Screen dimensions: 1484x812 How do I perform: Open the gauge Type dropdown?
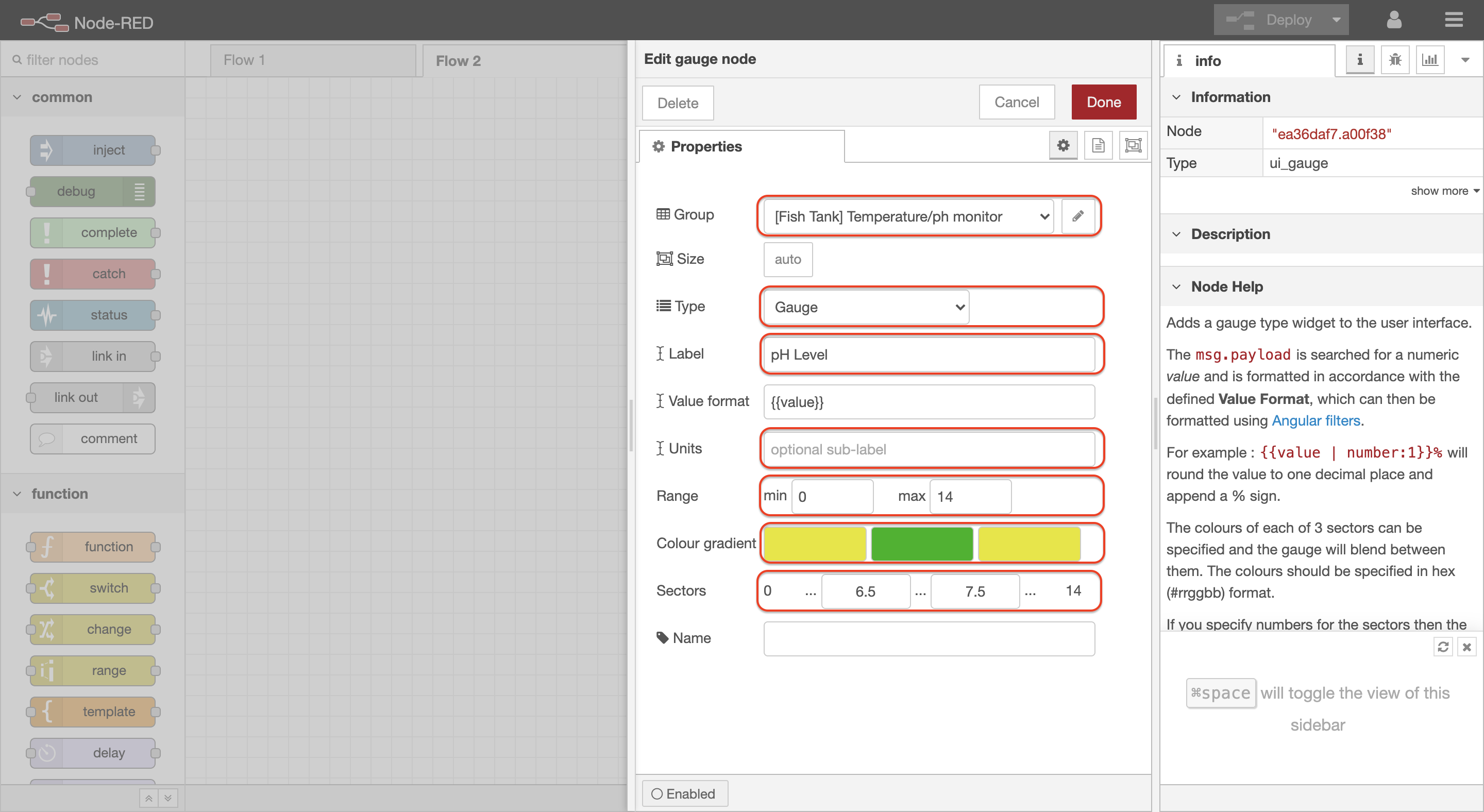tap(866, 307)
